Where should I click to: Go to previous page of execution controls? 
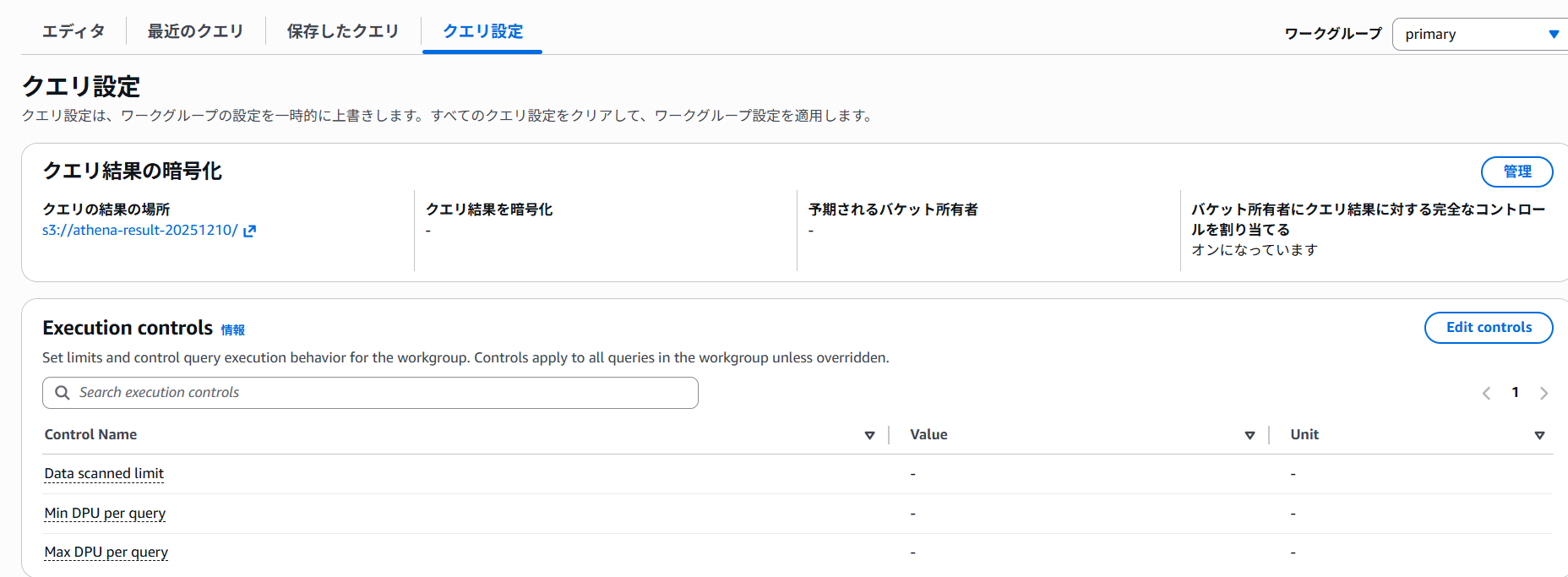coord(1486,393)
